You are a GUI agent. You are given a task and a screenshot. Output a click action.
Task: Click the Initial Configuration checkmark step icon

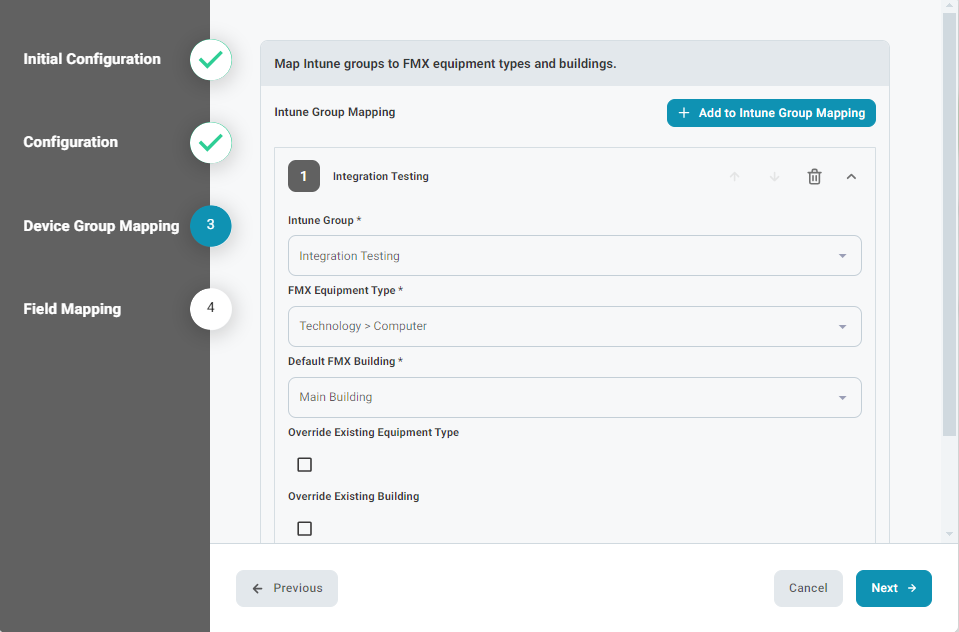tap(210, 59)
